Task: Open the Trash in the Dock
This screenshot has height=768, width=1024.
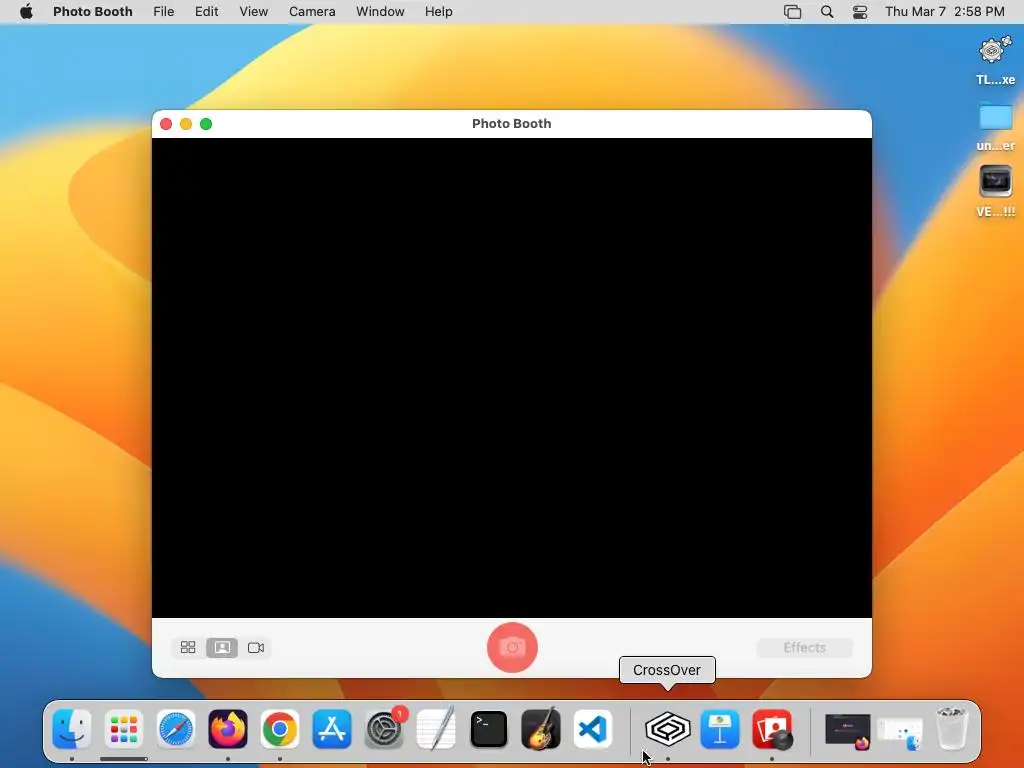Action: pos(952,728)
